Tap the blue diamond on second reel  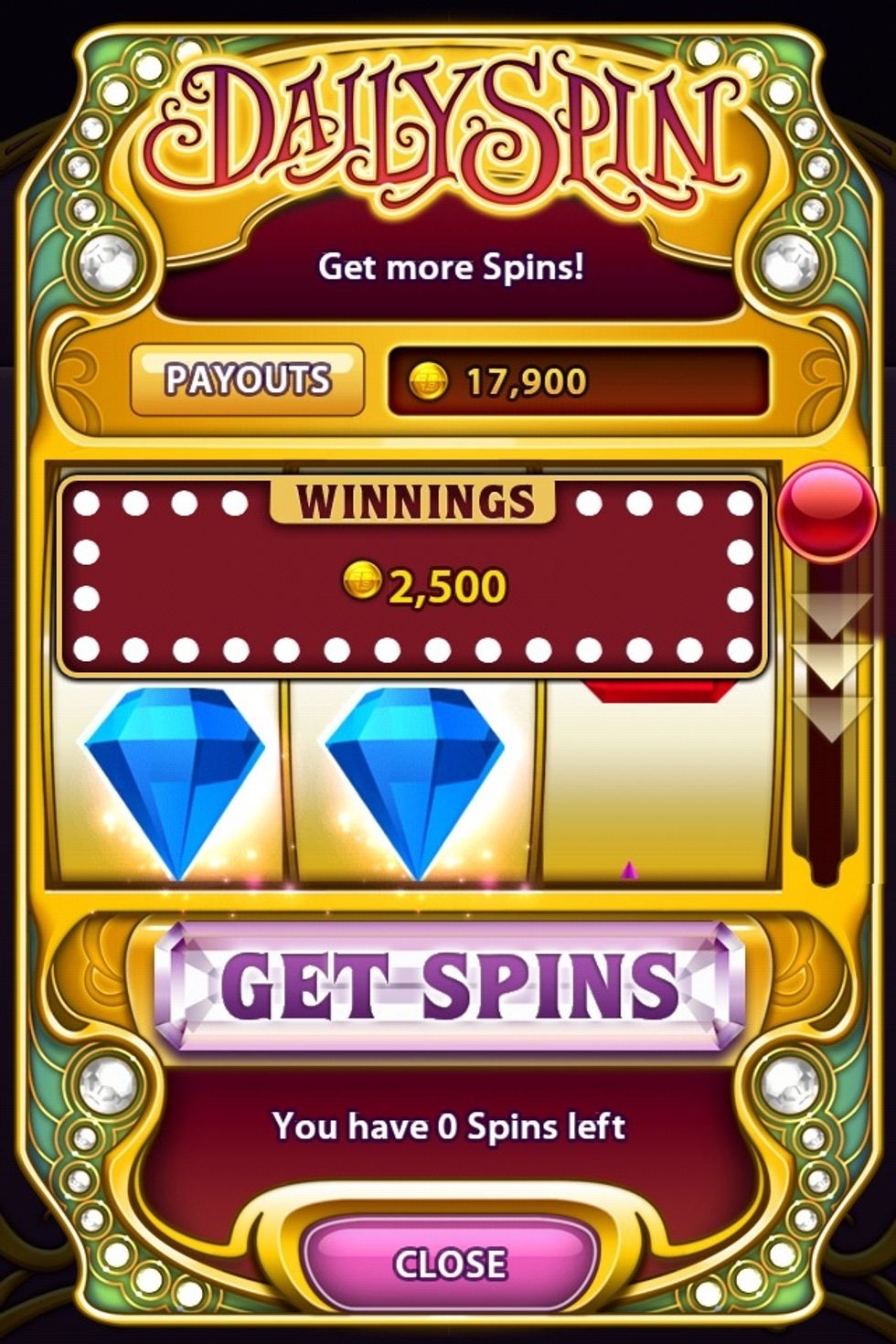(x=414, y=783)
